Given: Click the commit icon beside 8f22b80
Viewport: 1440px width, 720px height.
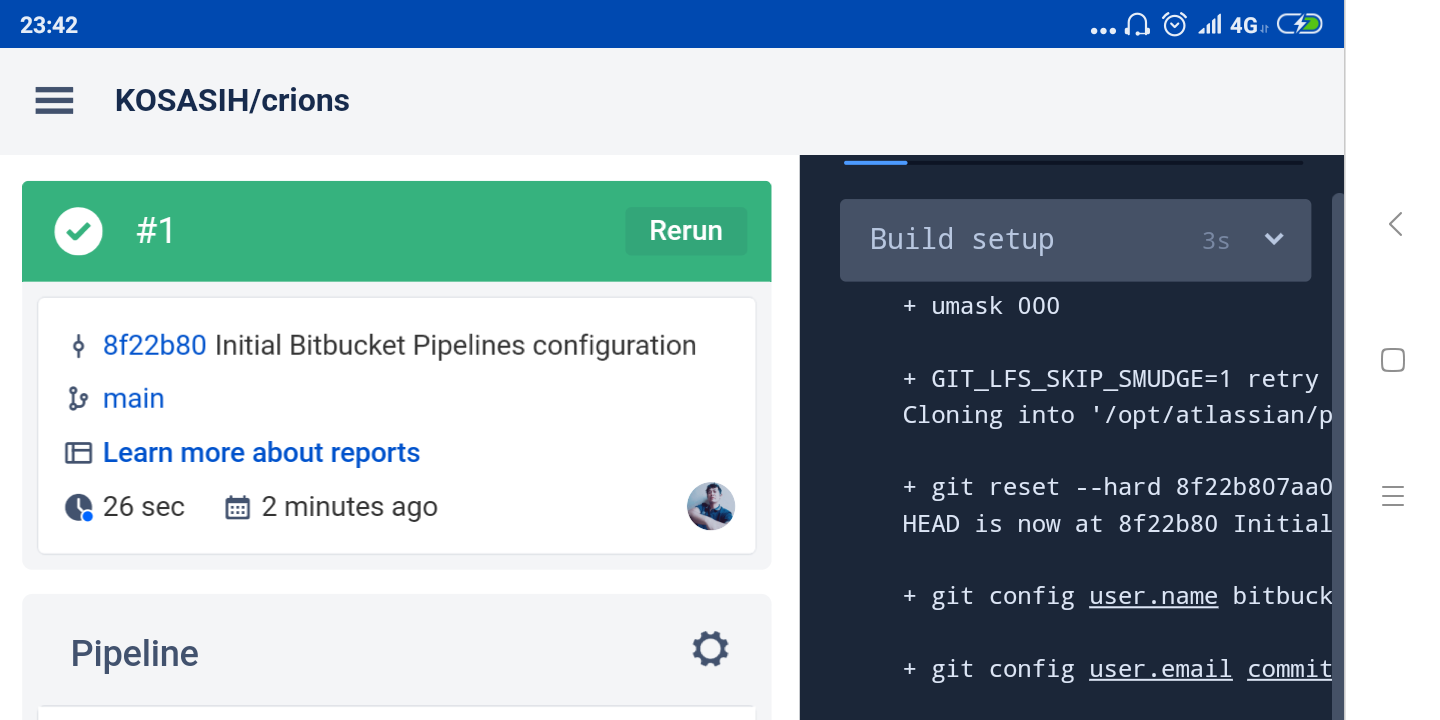Looking at the screenshot, I should coord(78,346).
